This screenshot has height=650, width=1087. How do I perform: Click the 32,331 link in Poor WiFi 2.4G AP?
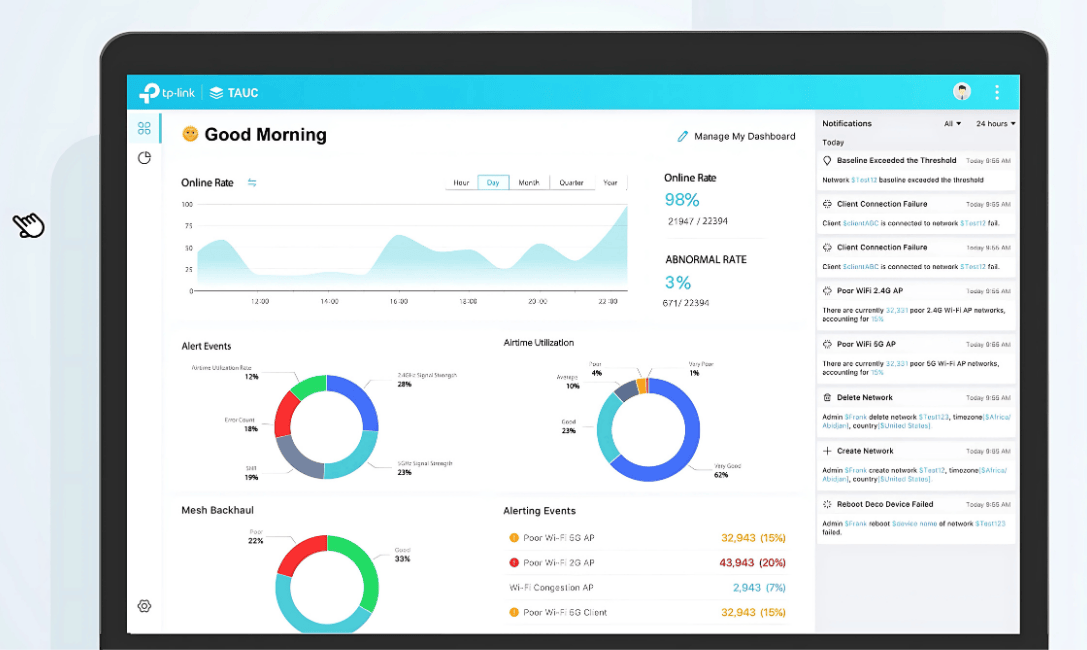coord(897,310)
